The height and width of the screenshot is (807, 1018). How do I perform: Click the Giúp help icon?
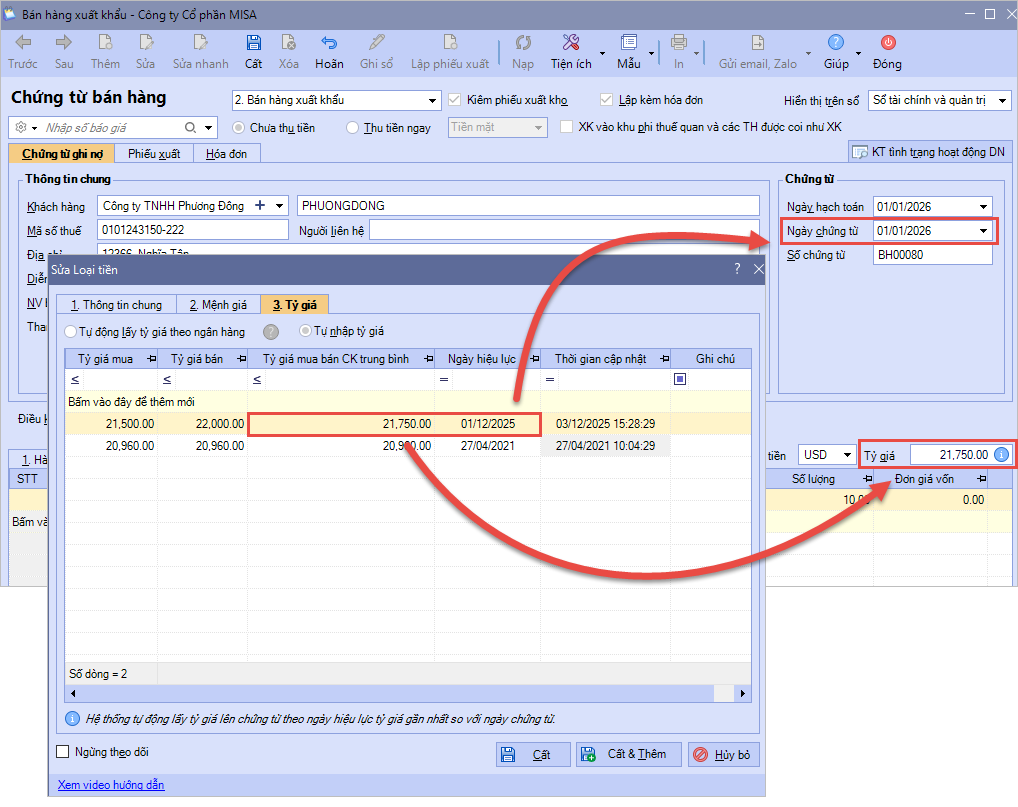pos(836,43)
